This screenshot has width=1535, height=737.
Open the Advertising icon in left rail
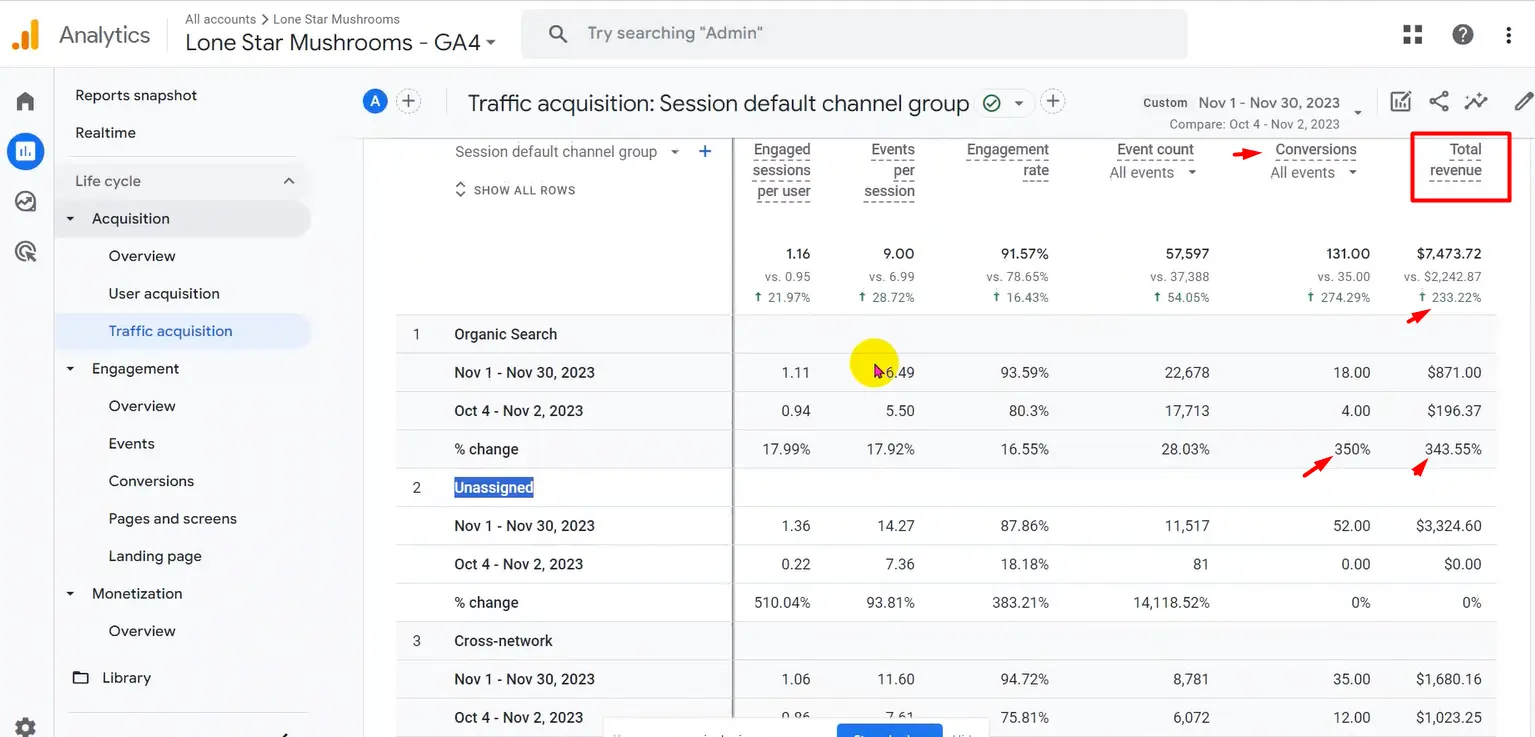coord(25,251)
